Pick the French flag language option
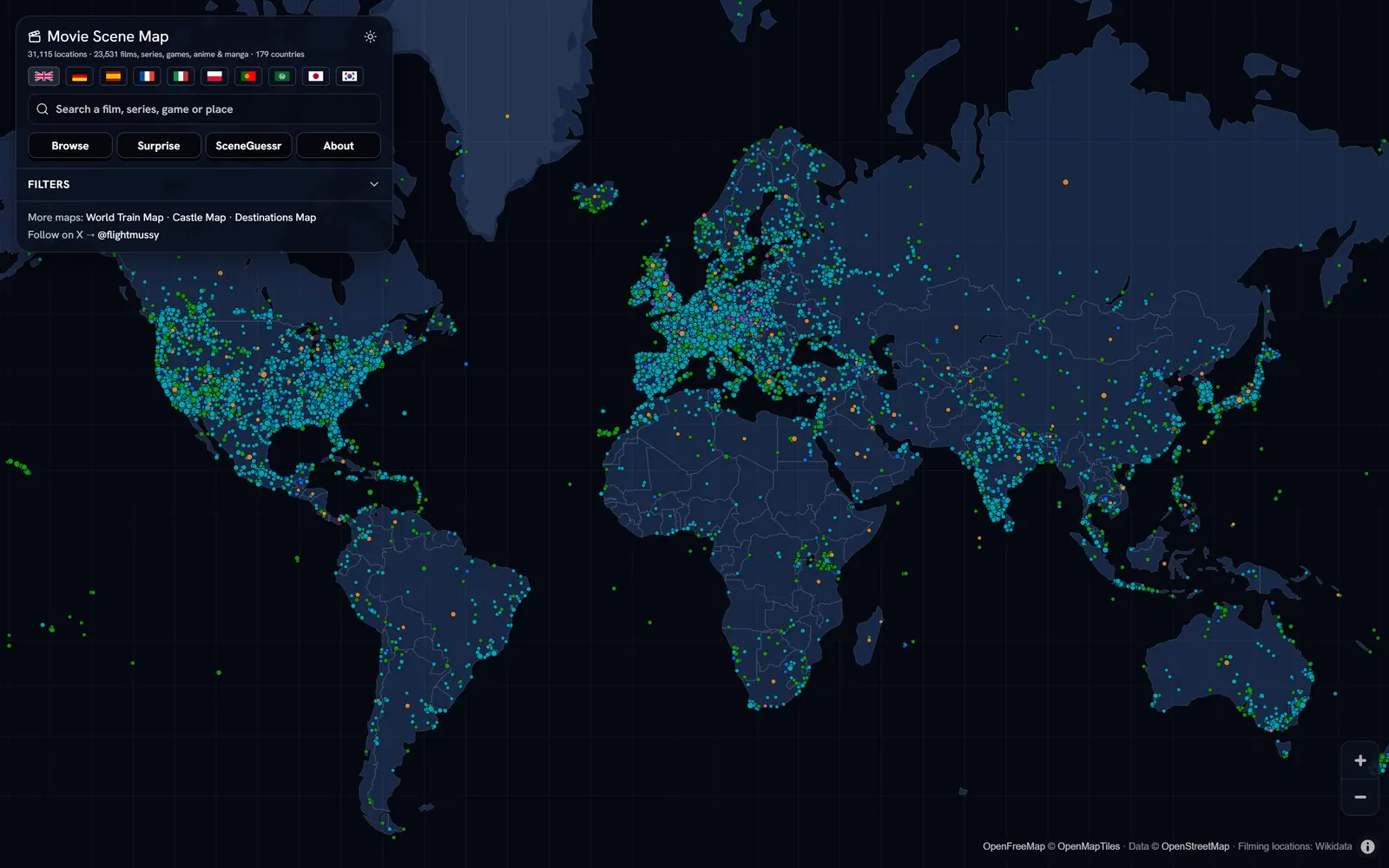1389x868 pixels. point(147,76)
